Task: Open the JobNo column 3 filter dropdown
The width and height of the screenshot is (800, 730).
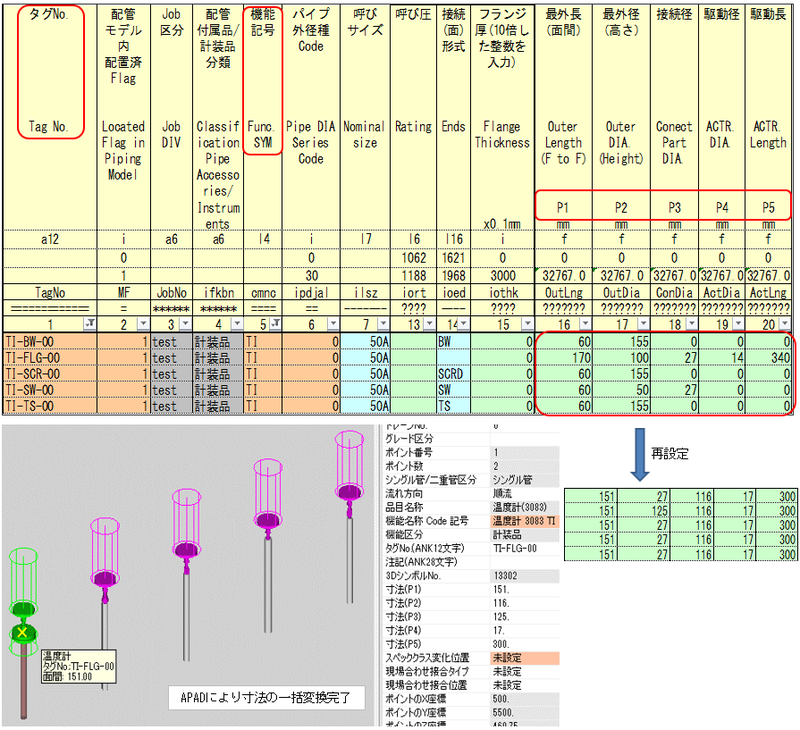Action: [x=185, y=323]
